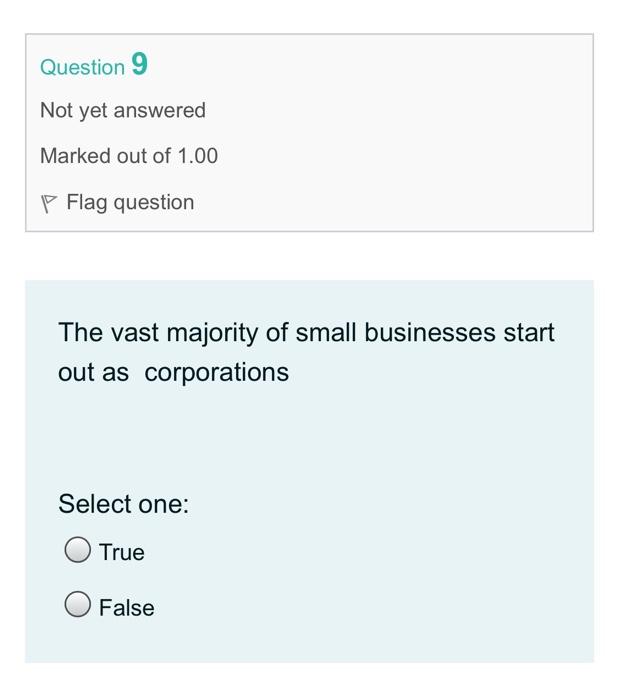Click the word 'Question' in the info box
This screenshot has width=619, height=700.
tap(82, 67)
